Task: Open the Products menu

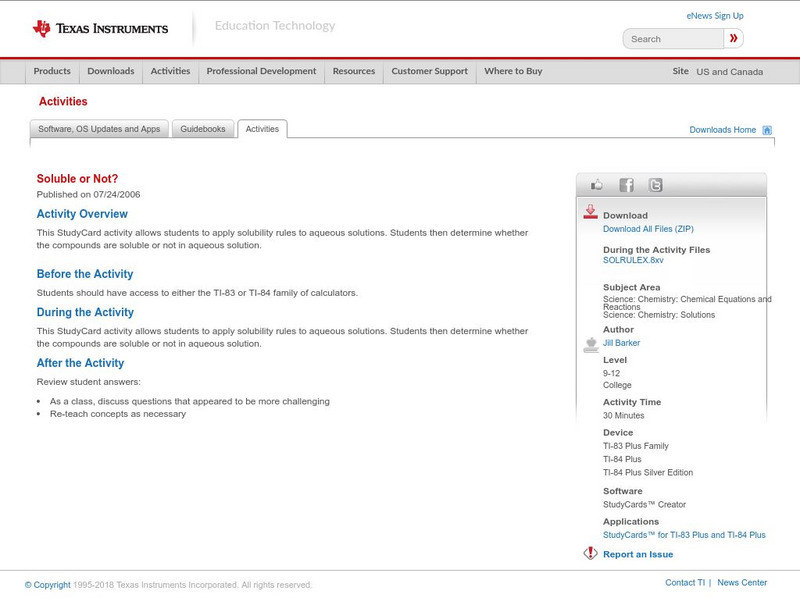Action: 52,71
